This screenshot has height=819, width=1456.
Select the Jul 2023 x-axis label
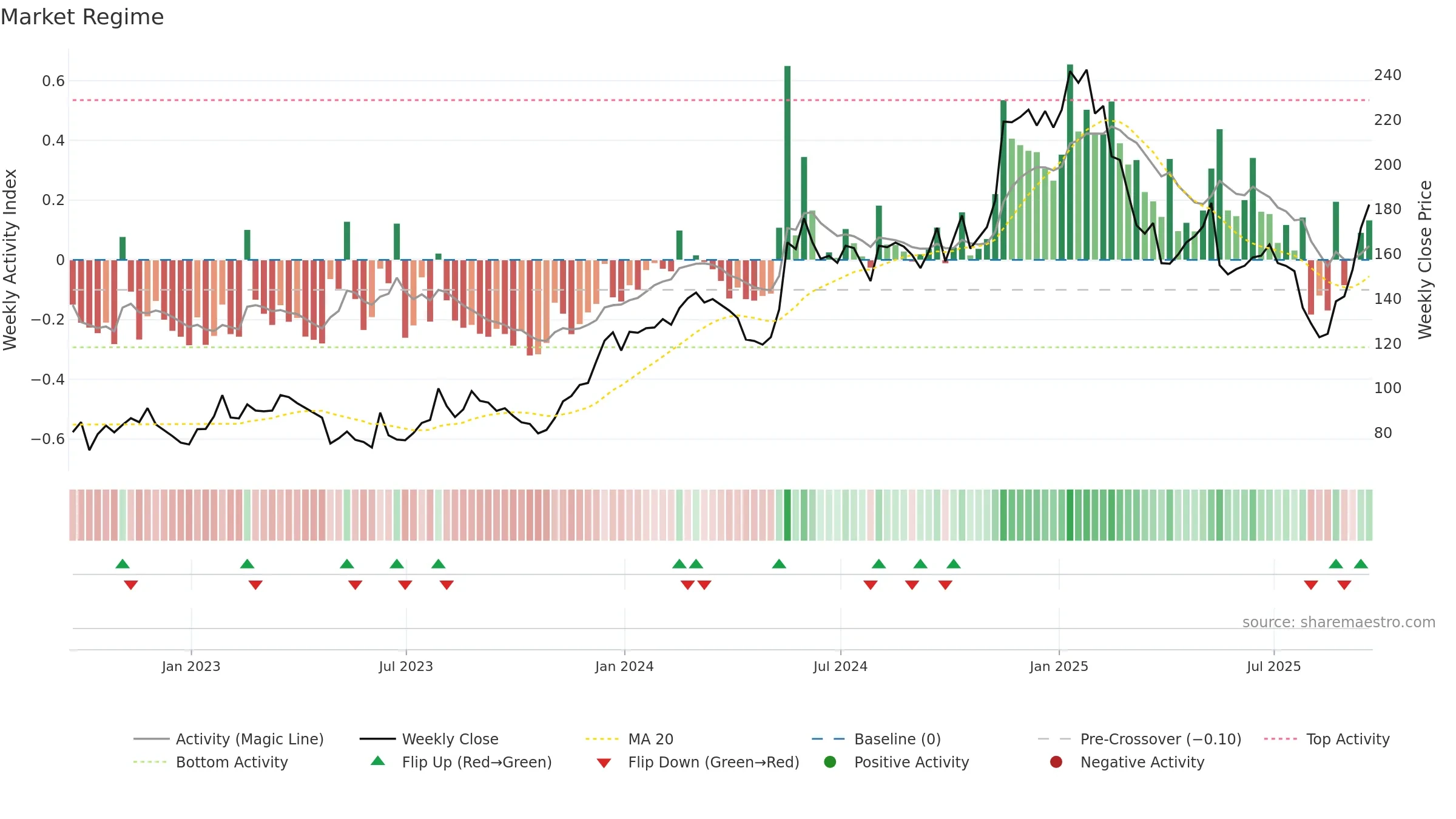(406, 666)
